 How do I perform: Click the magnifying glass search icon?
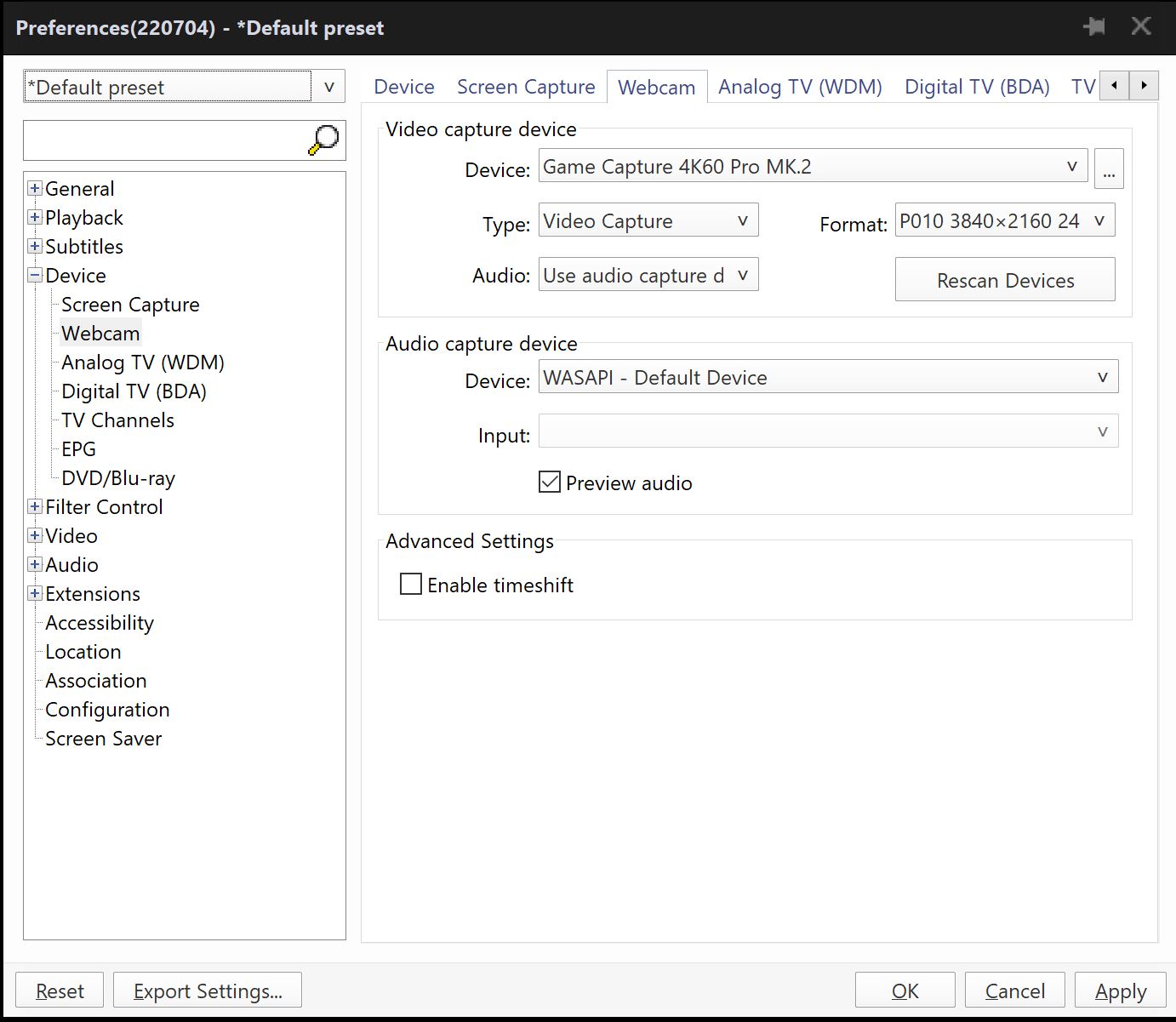(323, 140)
